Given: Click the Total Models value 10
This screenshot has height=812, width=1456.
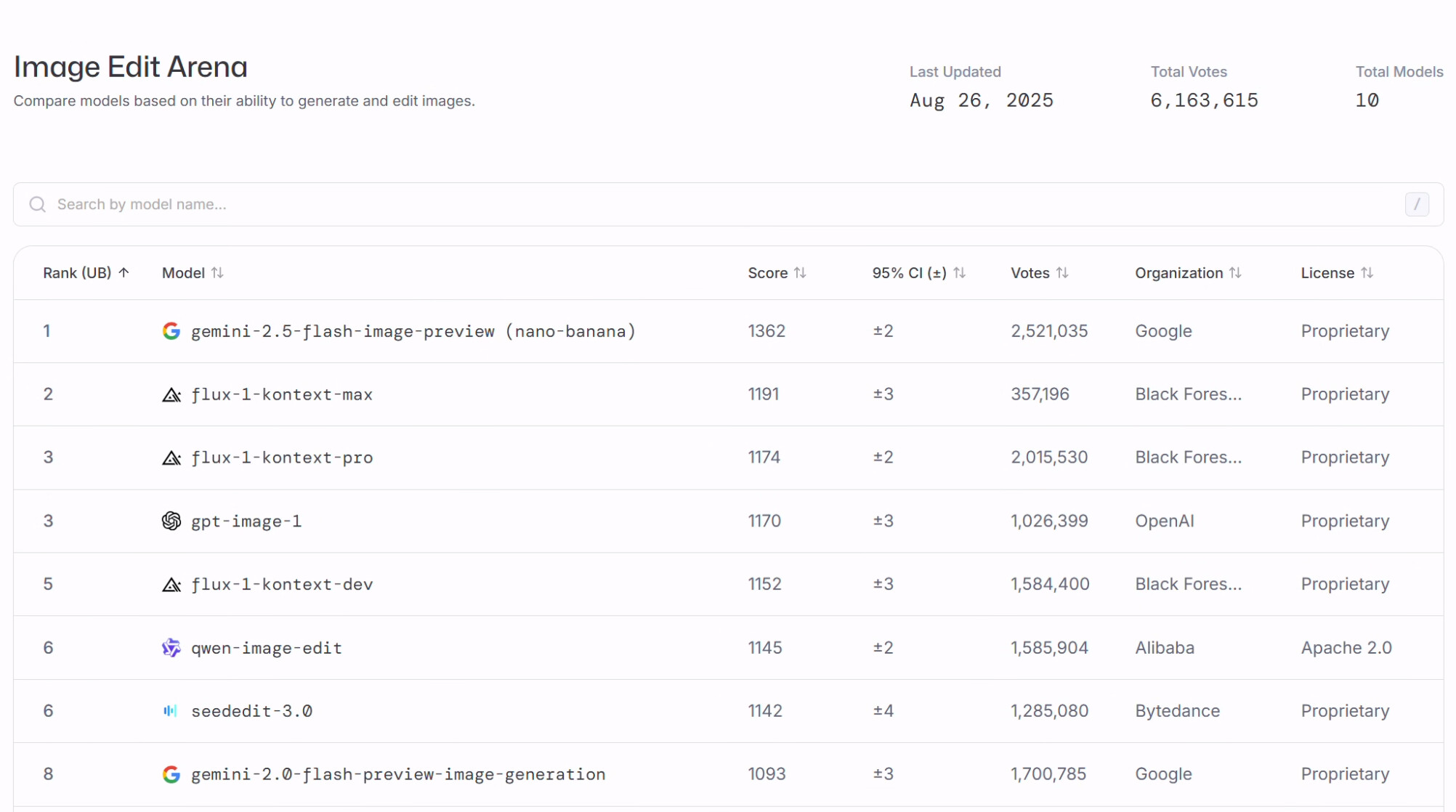Looking at the screenshot, I should [1367, 100].
